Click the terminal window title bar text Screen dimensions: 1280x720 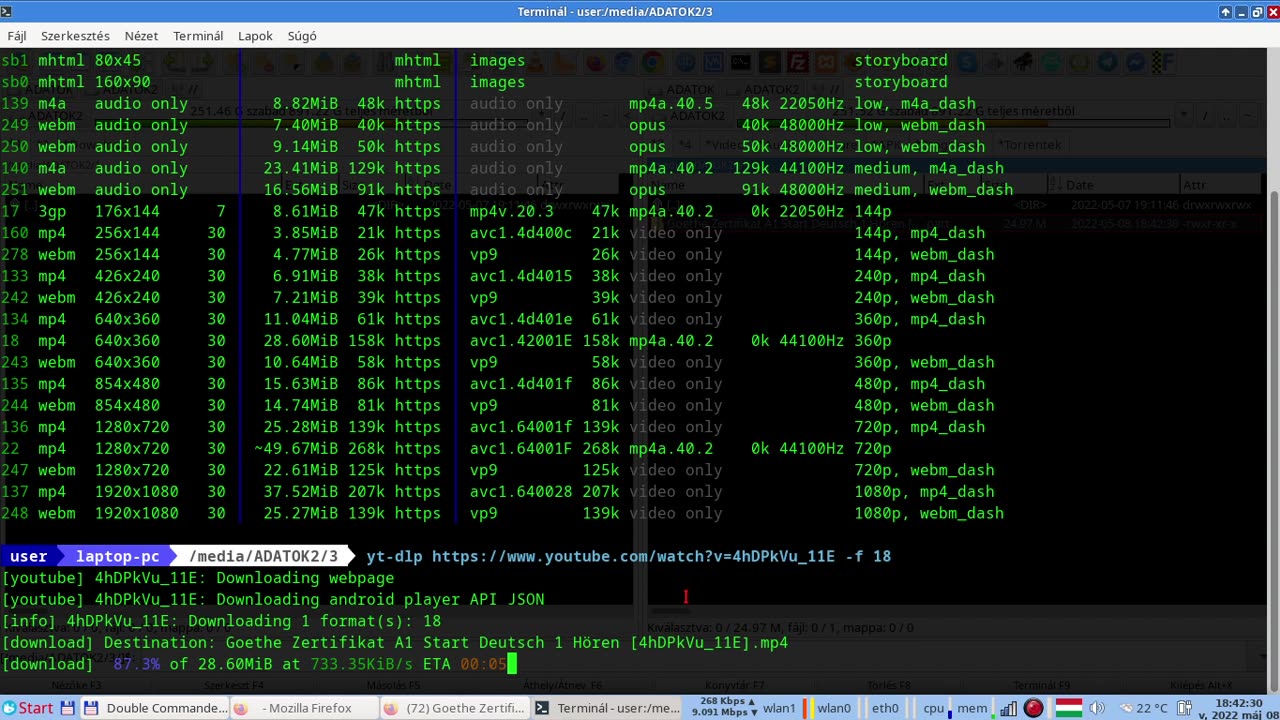(615, 12)
